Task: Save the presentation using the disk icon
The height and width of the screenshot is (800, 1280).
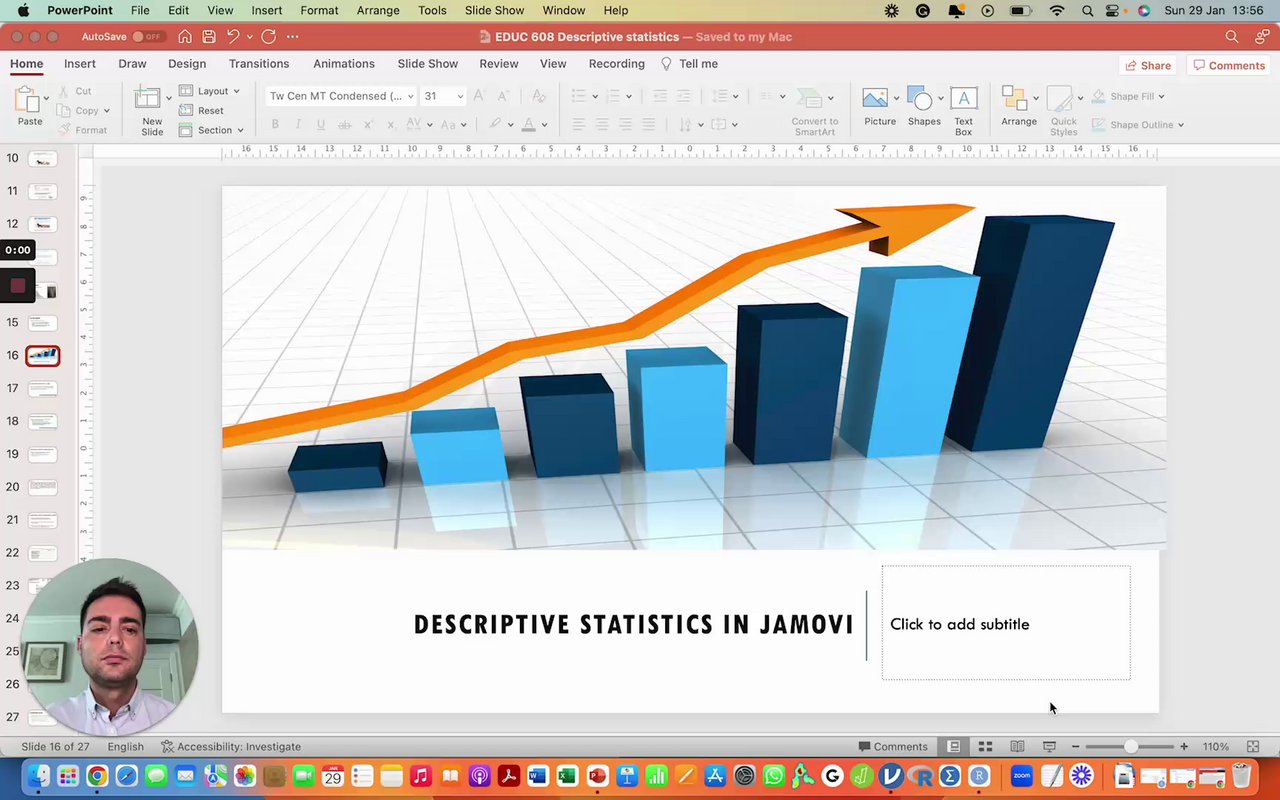Action: click(x=209, y=37)
